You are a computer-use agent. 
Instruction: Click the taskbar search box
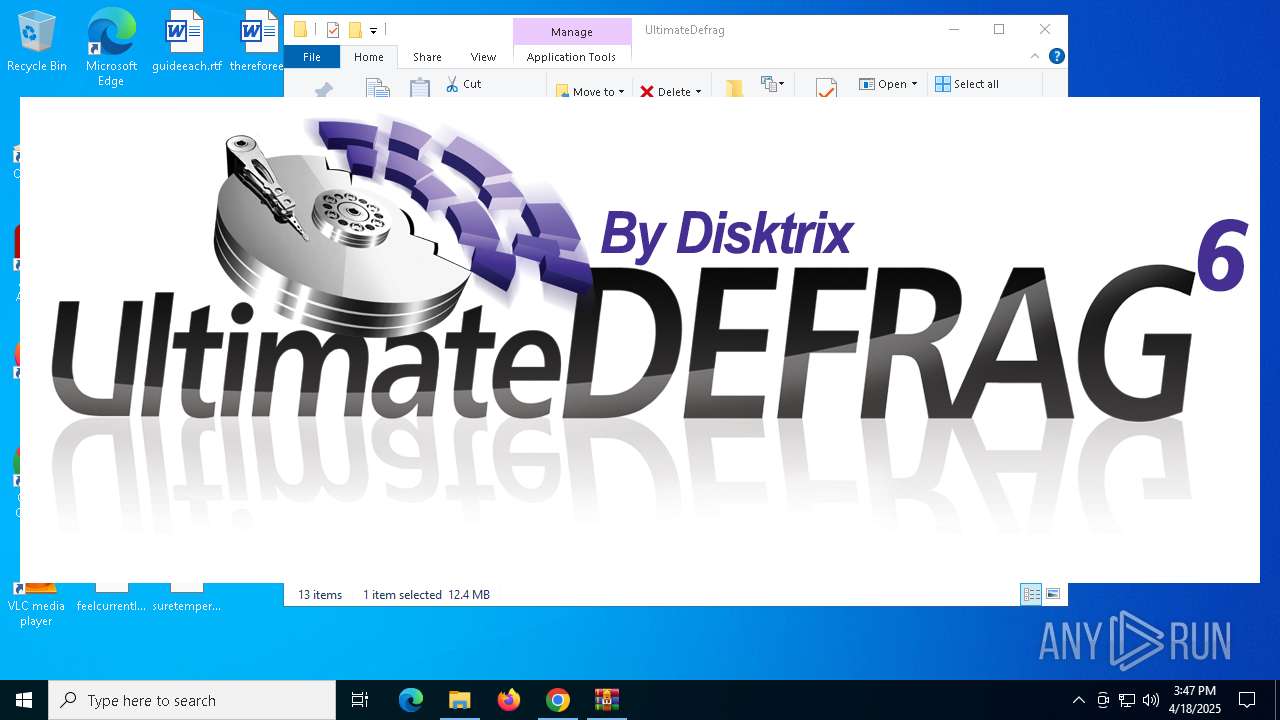click(x=192, y=700)
